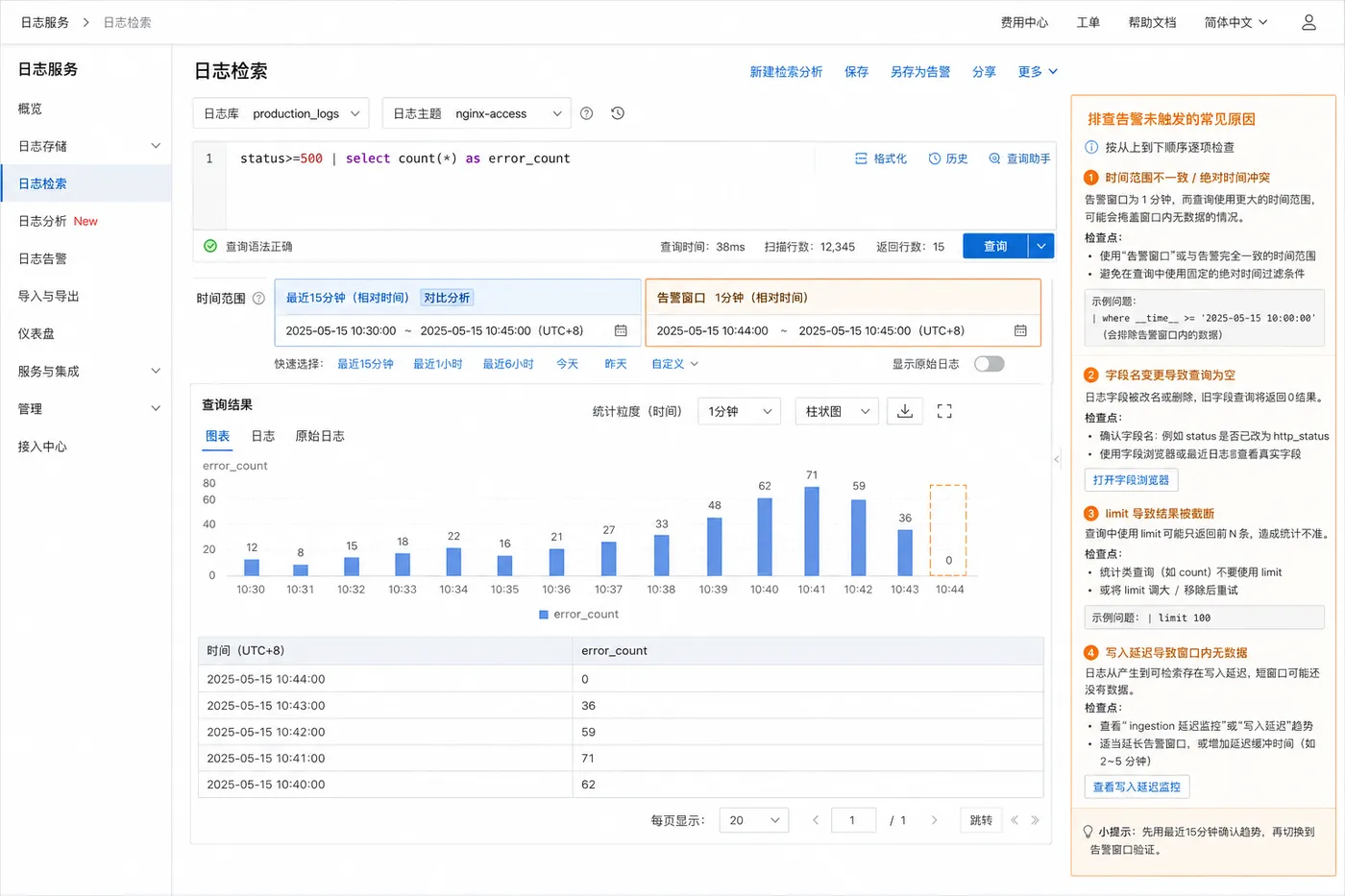The image size is (1345, 896).
Task: Click 新建检索分析 link
Action: tap(786, 72)
